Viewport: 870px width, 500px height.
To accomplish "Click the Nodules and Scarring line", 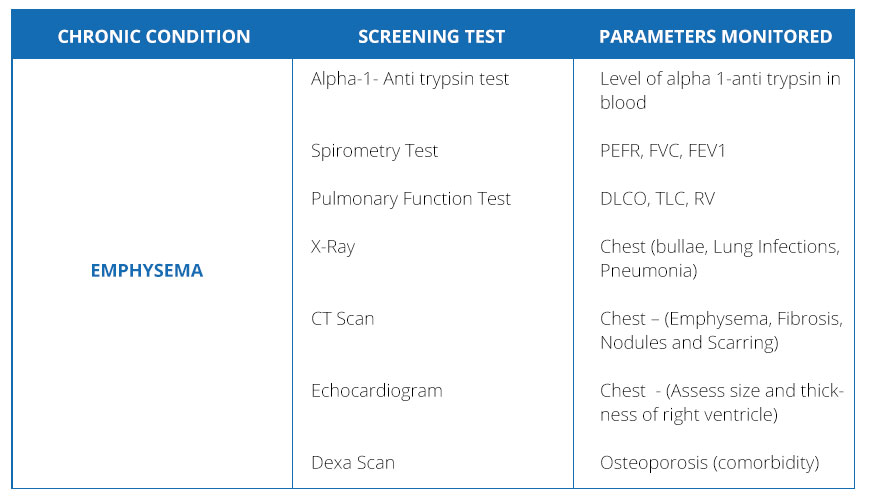I will 689,343.
